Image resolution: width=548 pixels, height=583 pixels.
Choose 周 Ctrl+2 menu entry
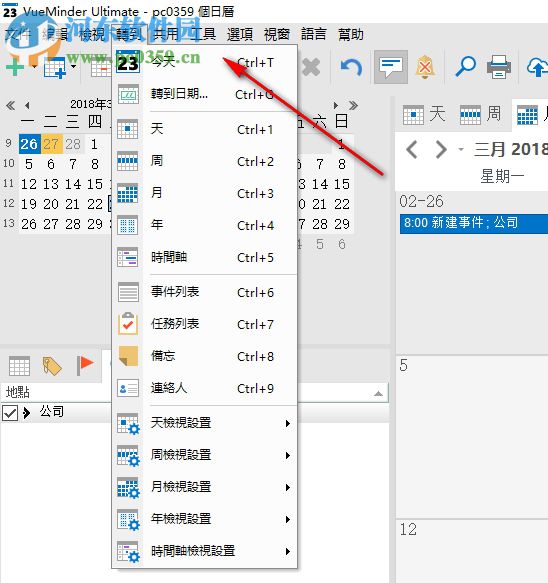[205, 161]
